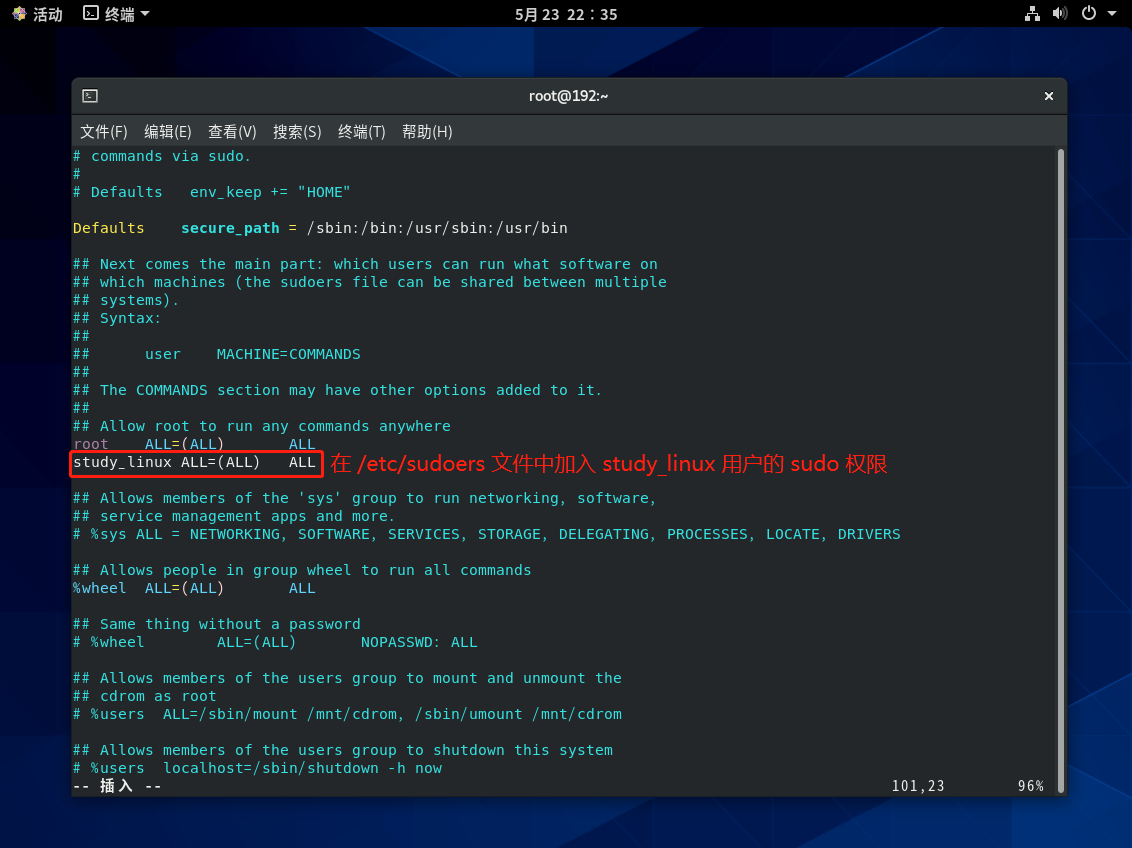Open the 编辑(E) menu
This screenshot has height=848, width=1132.
[168, 132]
